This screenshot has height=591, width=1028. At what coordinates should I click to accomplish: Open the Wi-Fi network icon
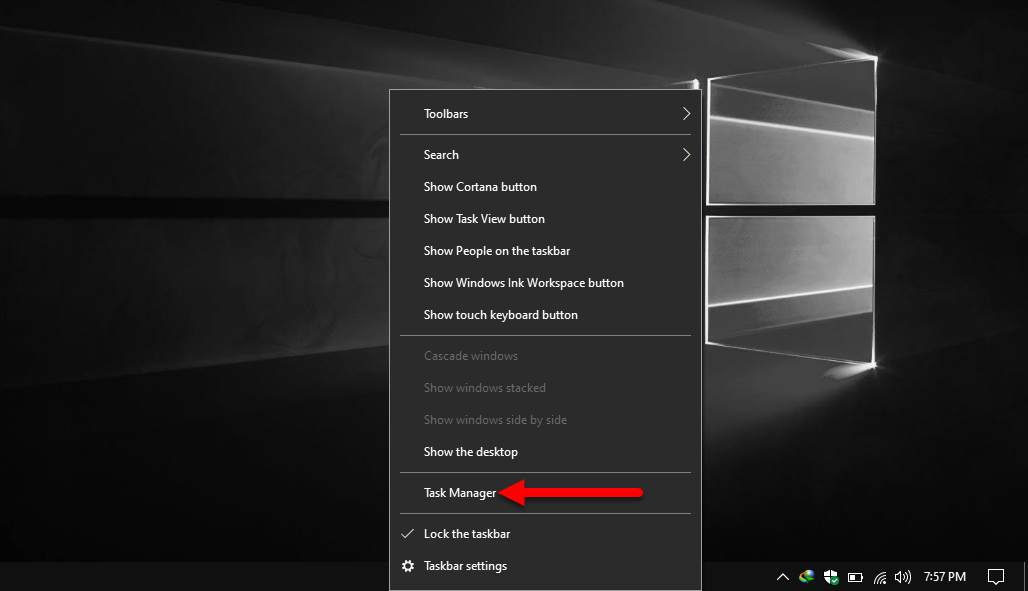click(x=880, y=577)
